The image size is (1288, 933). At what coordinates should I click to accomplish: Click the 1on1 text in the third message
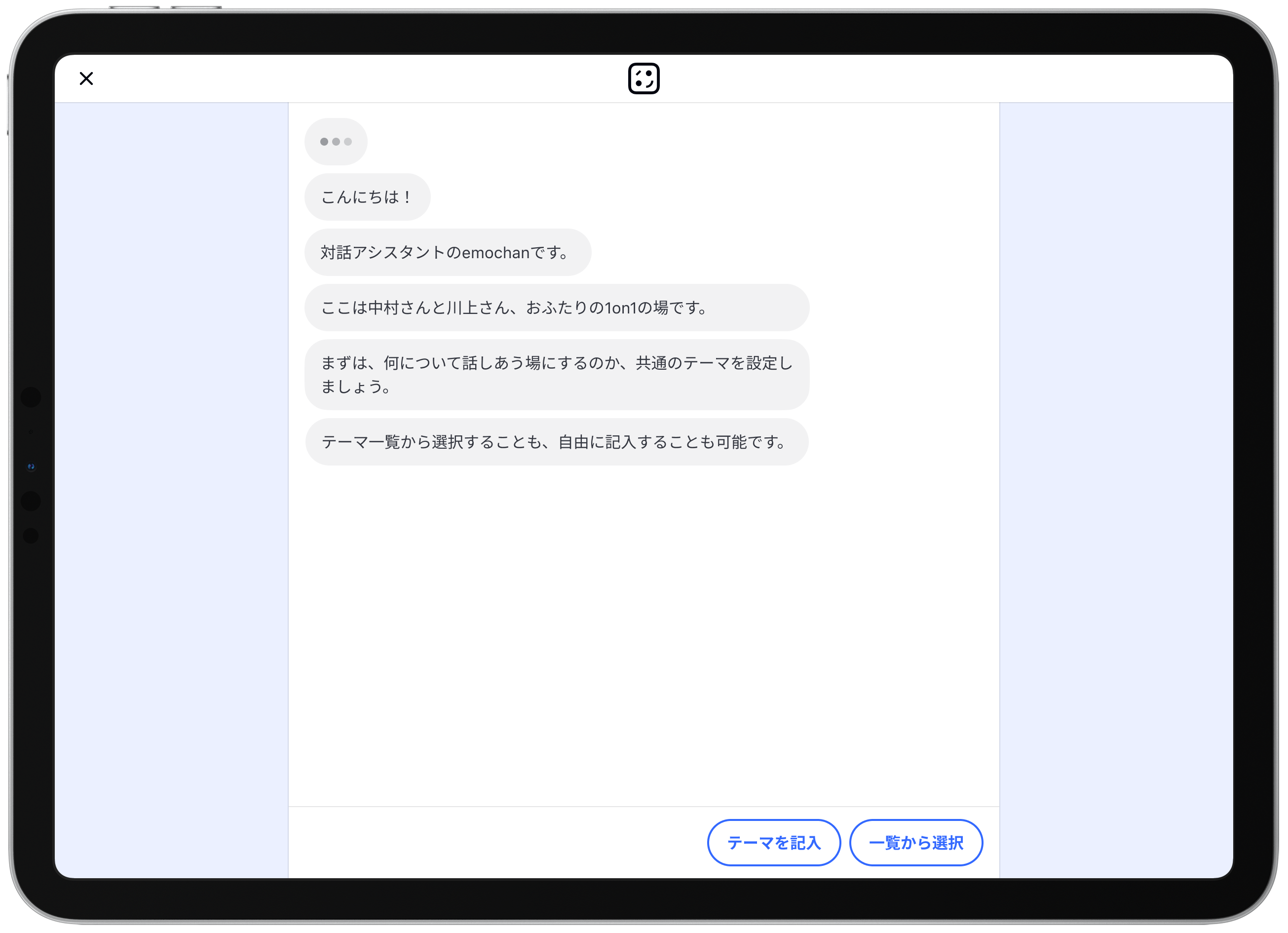click(x=621, y=308)
